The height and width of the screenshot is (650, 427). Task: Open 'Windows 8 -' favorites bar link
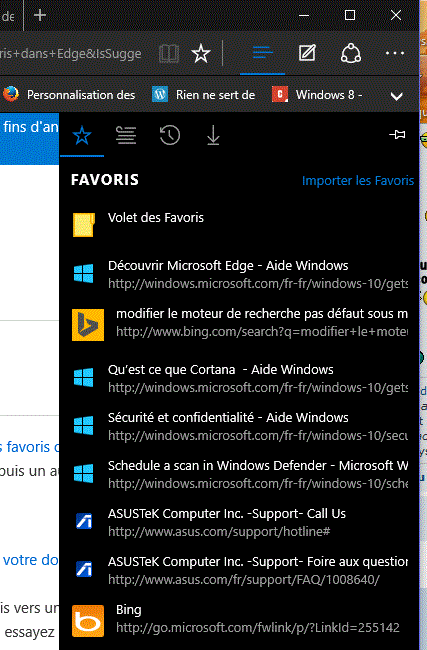click(x=318, y=95)
